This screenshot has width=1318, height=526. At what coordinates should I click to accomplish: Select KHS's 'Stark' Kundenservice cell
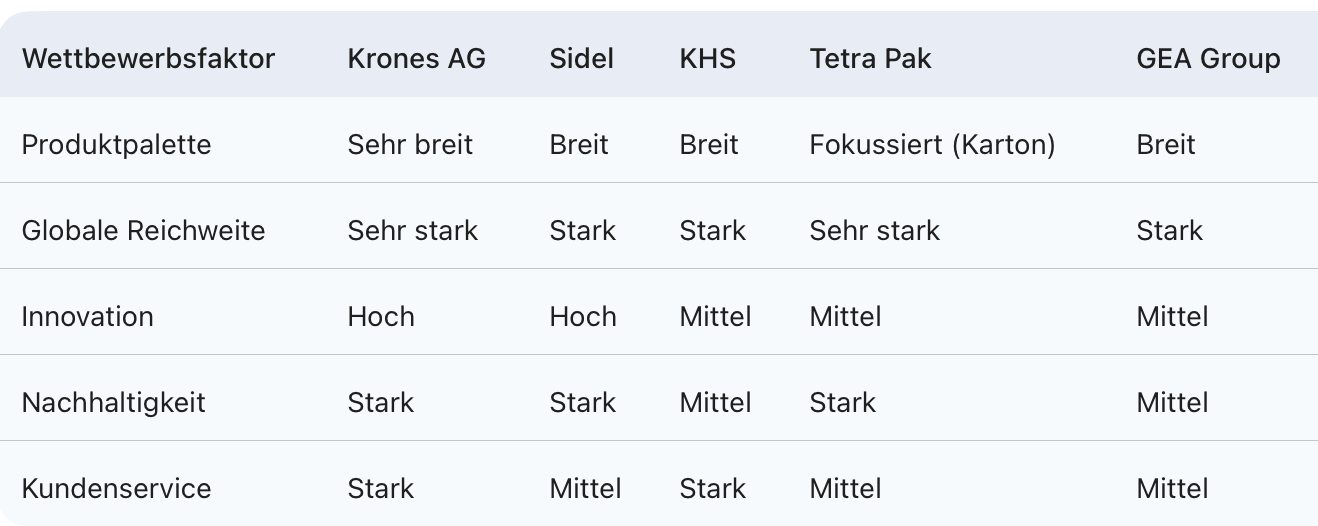(712, 489)
